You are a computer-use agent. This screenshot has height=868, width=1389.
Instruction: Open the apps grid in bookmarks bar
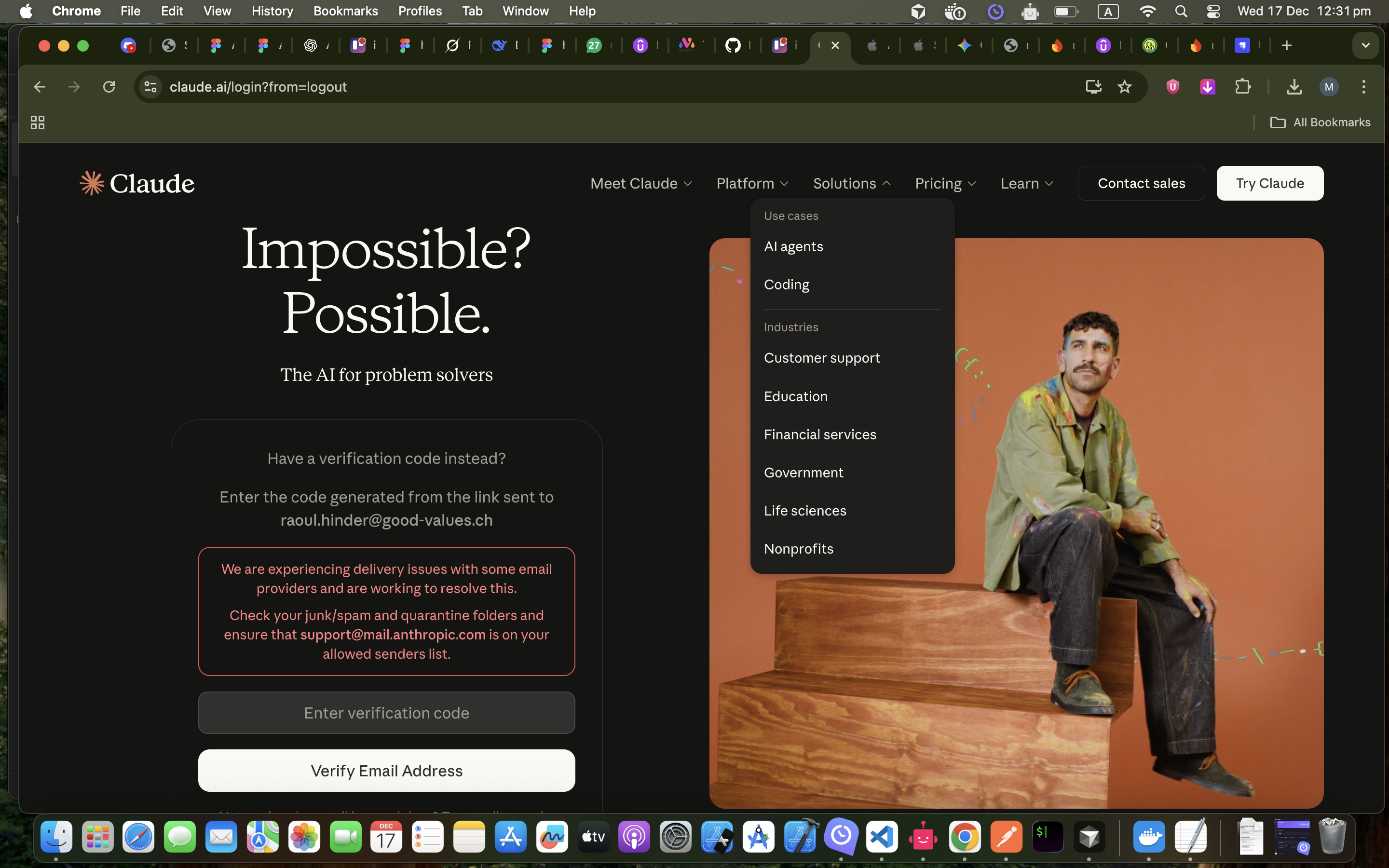tap(37, 122)
